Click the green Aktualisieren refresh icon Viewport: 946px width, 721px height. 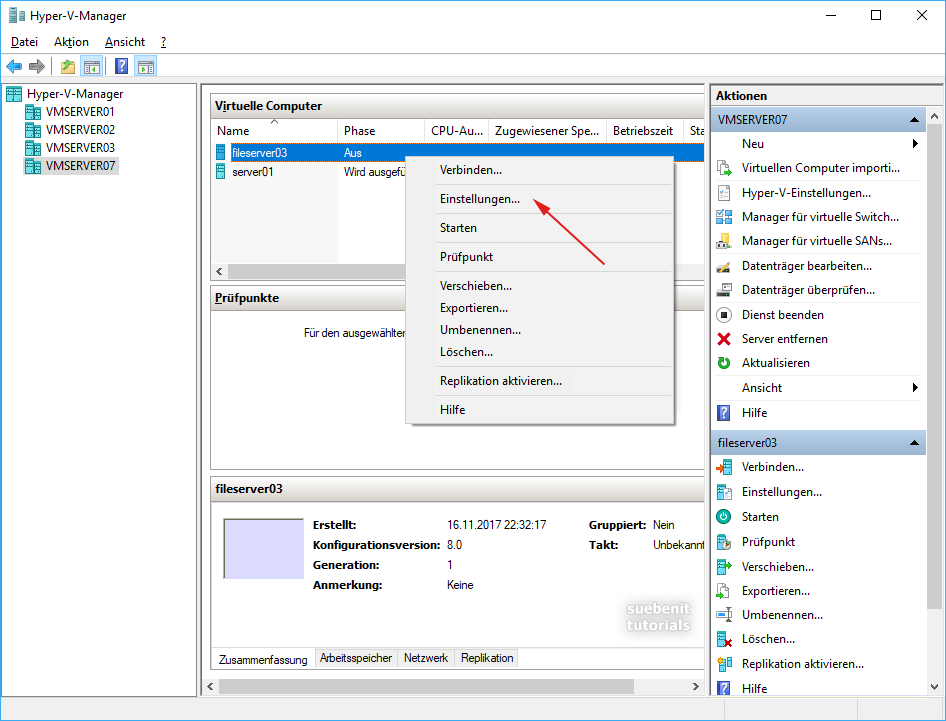coord(724,363)
